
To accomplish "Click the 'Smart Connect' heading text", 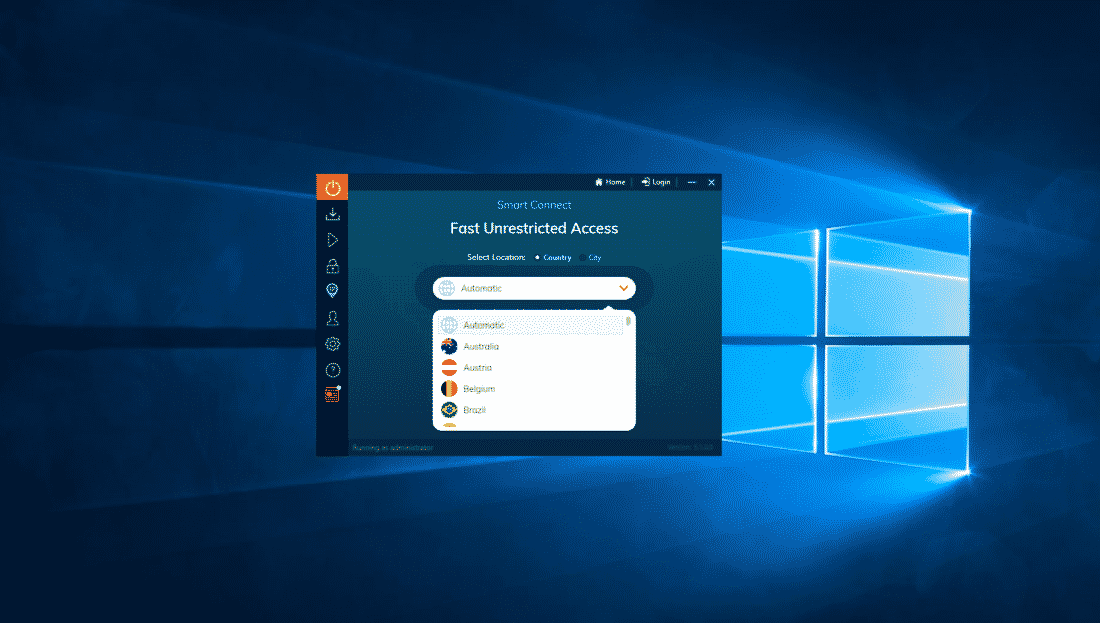I will [534, 205].
